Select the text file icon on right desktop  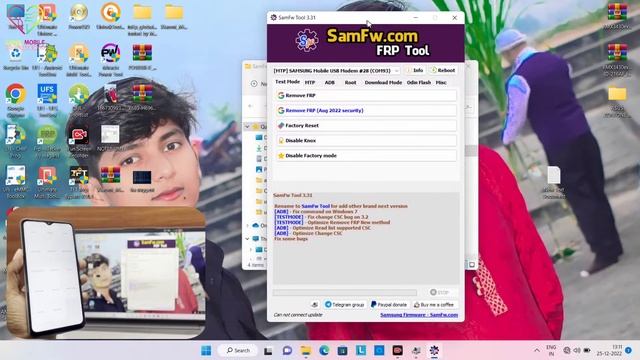554,182
